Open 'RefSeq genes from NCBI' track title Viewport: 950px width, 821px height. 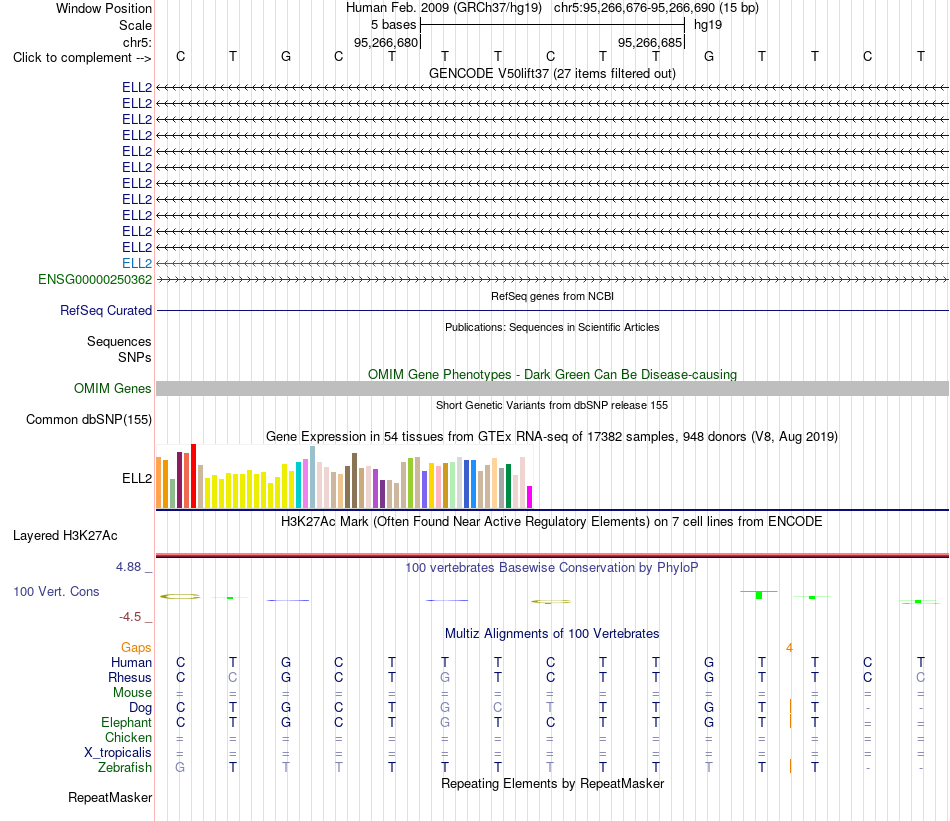pyautogui.click(x=552, y=296)
